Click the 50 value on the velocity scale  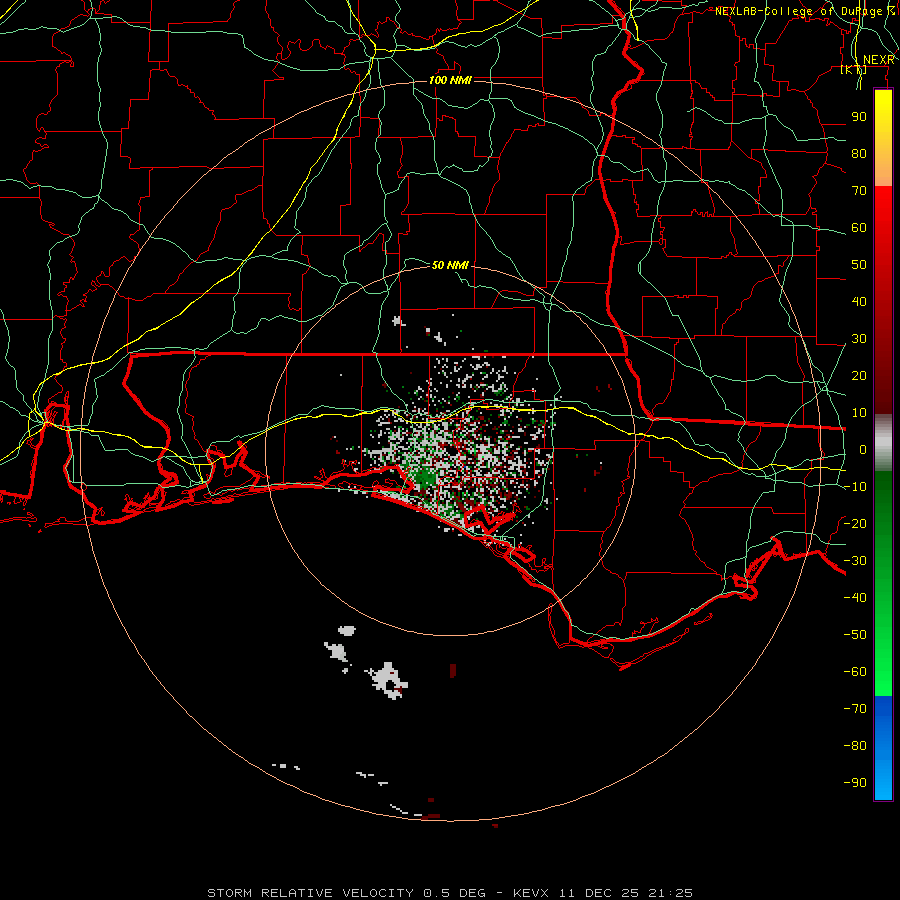(x=859, y=265)
